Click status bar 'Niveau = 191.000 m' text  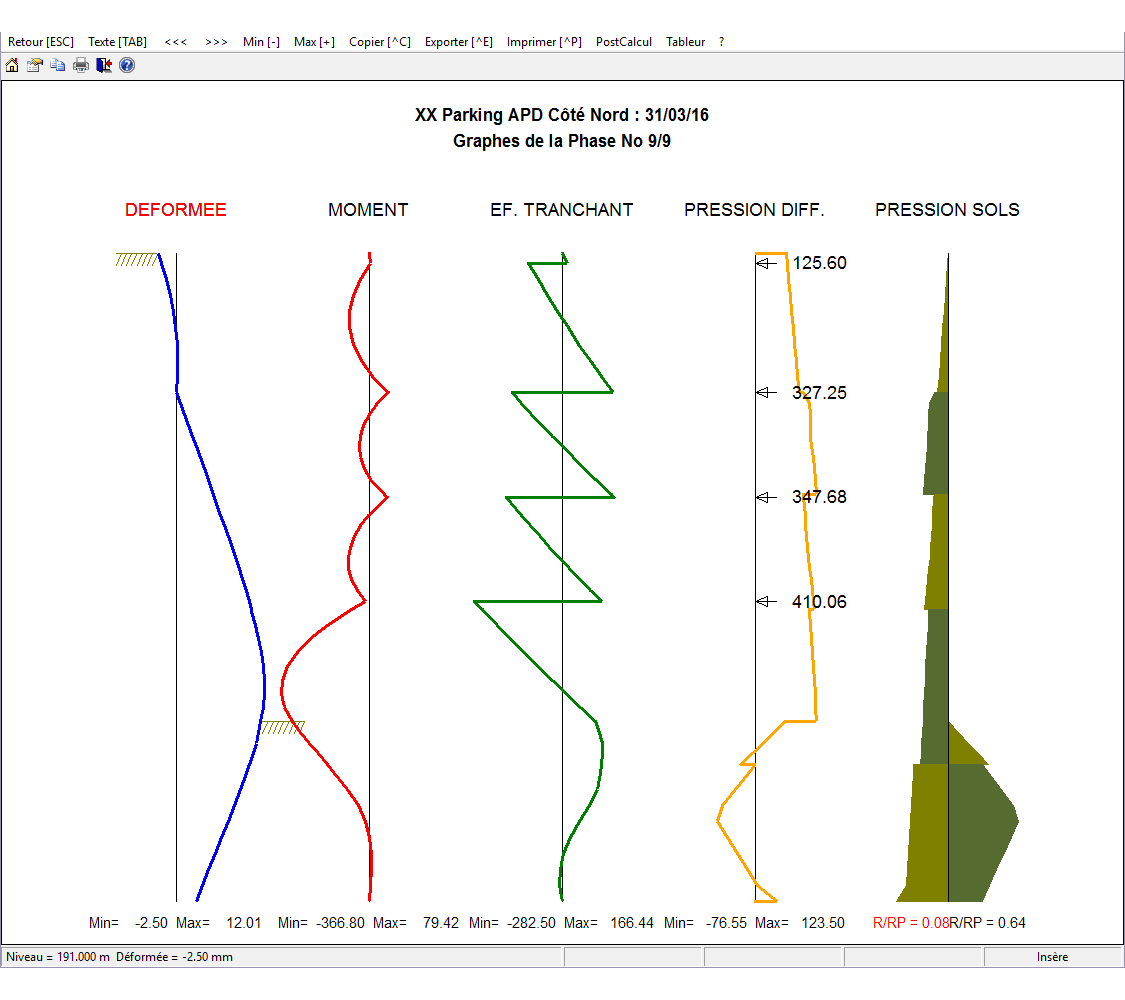coord(58,957)
